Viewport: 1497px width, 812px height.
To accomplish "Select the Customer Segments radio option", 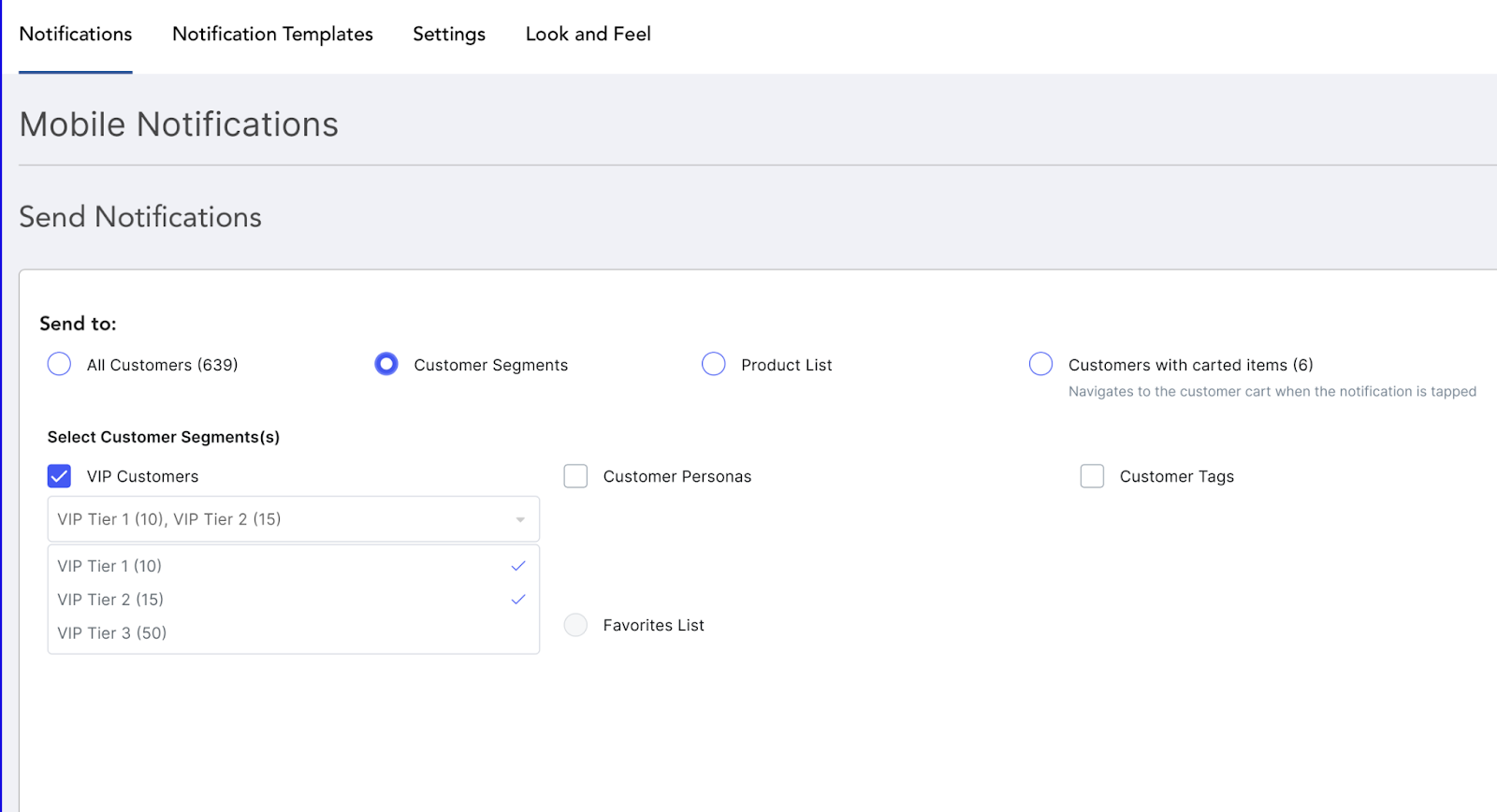I will coord(386,364).
